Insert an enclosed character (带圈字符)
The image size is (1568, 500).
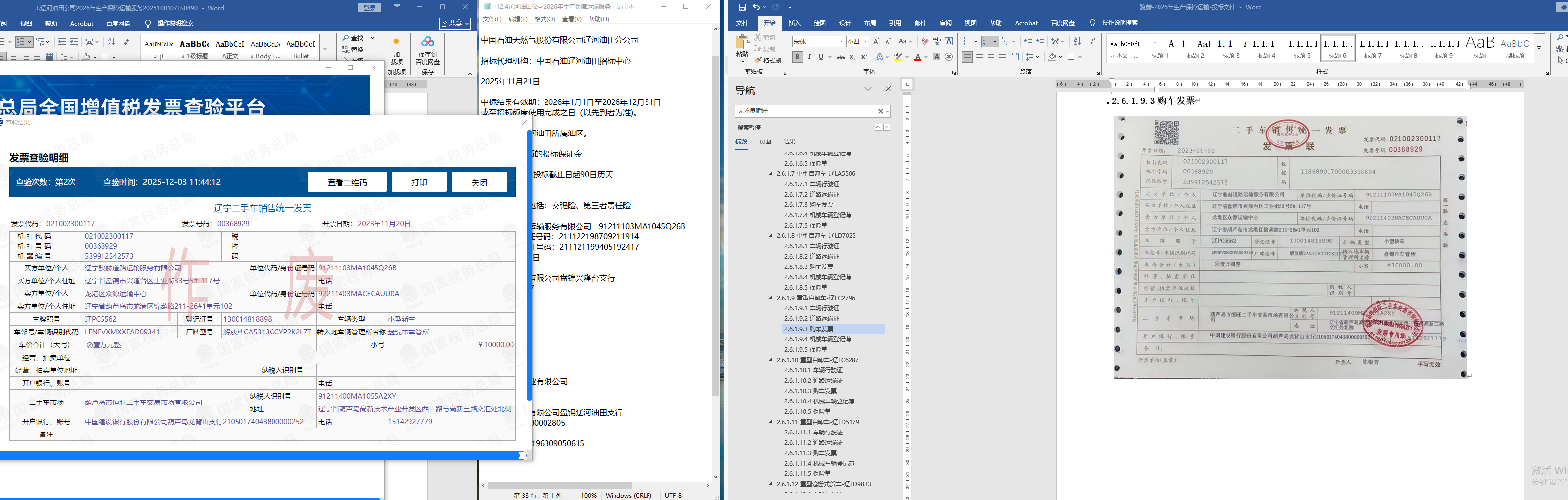point(949,57)
